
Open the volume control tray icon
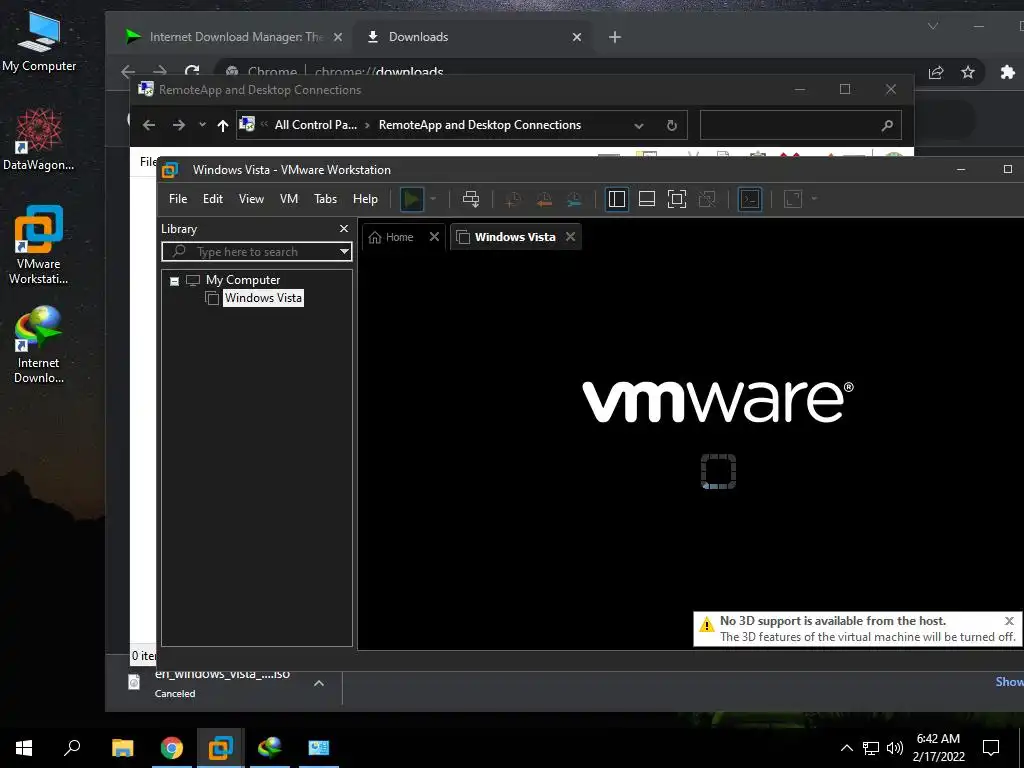click(x=895, y=748)
